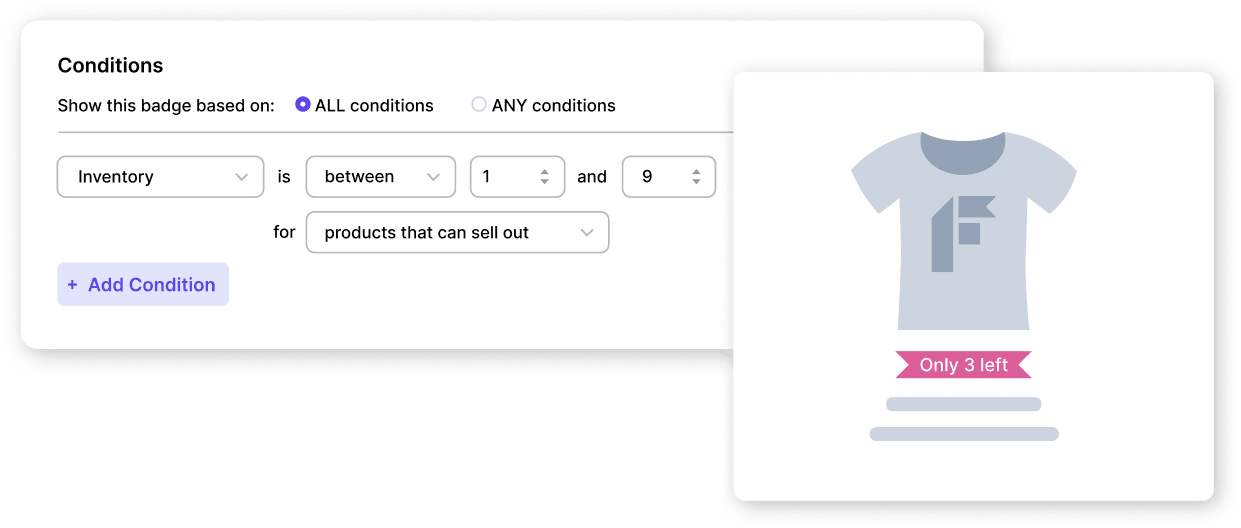The width and height of the screenshot is (1241, 528).
Task: Select the ALL conditions radio button
Action: pyautogui.click(x=303, y=105)
